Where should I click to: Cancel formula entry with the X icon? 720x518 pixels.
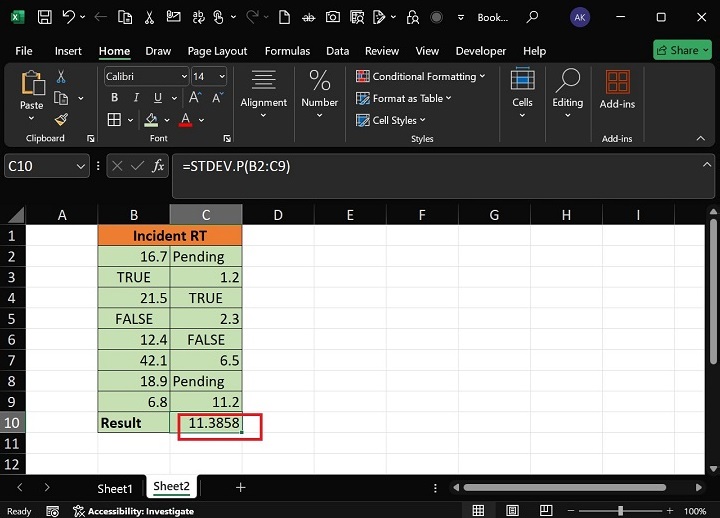click(x=117, y=165)
